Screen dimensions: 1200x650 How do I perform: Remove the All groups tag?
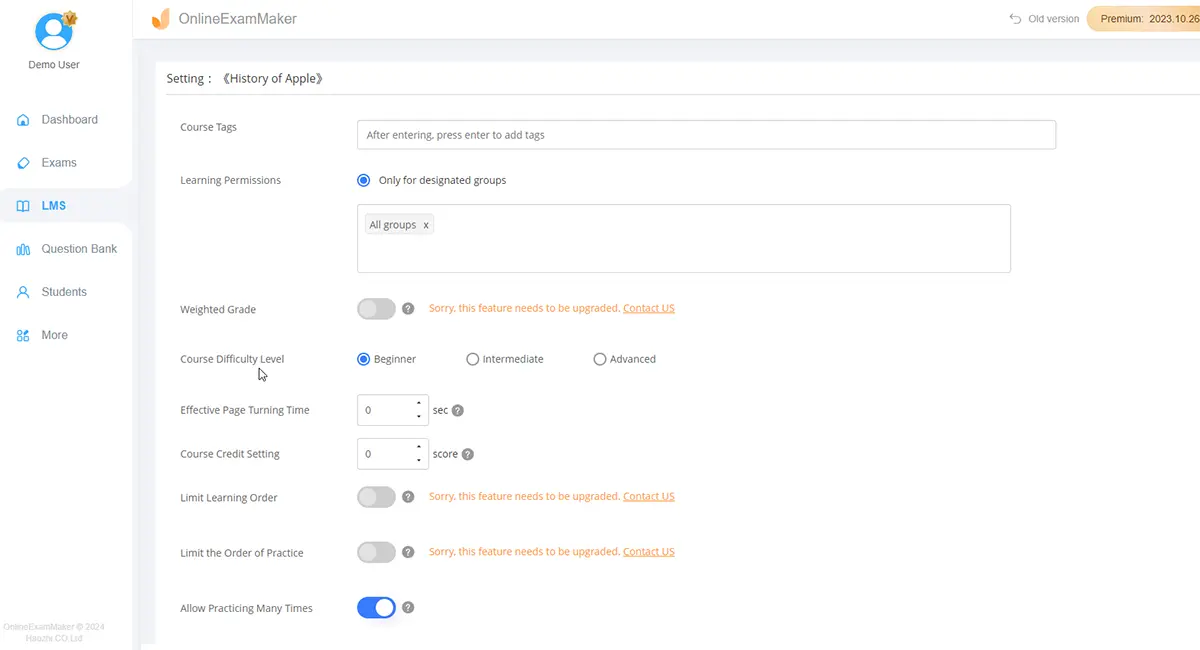tap(426, 225)
